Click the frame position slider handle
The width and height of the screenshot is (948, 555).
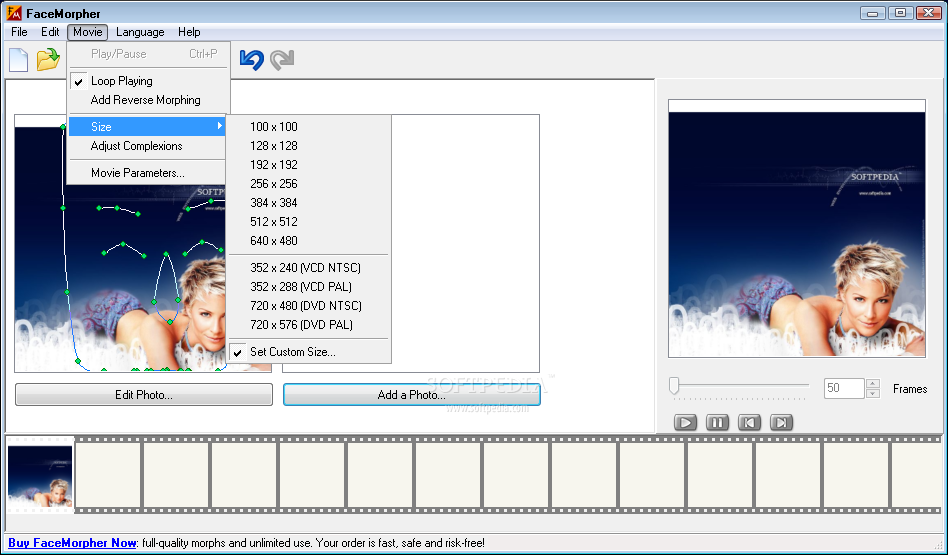pos(674,386)
